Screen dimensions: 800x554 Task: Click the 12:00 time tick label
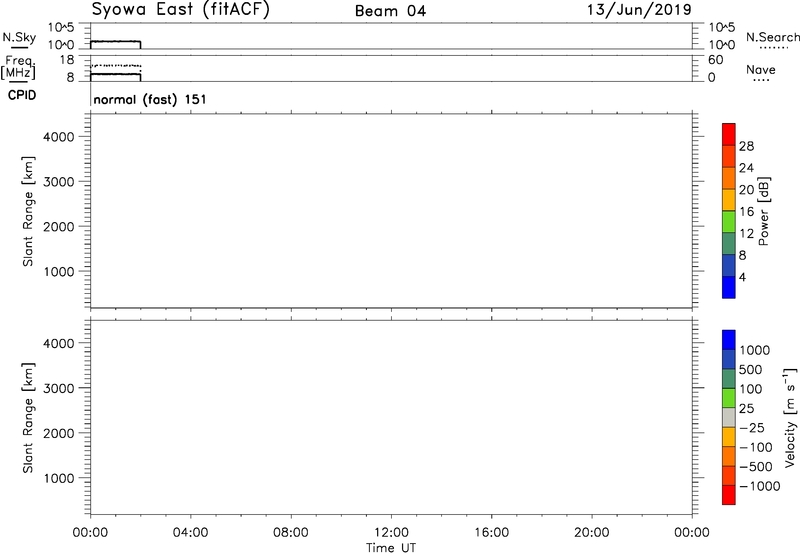(391, 533)
